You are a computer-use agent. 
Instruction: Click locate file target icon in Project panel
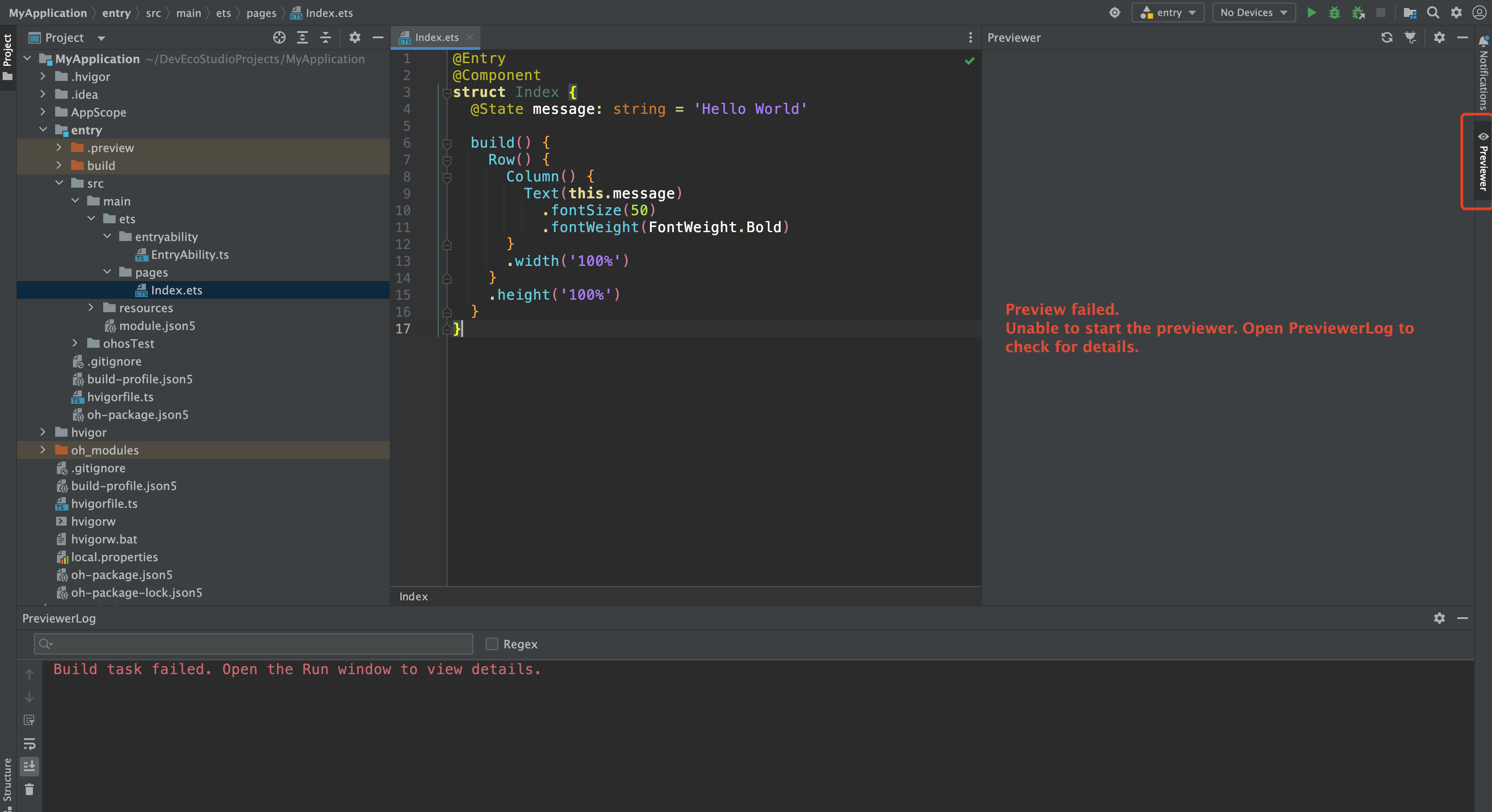coord(279,38)
